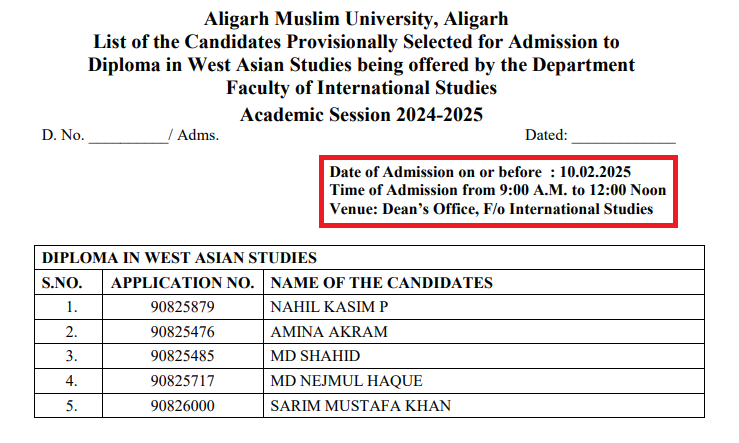Click the blank D. No. field line
The height and width of the screenshot is (443, 739).
coord(128,137)
